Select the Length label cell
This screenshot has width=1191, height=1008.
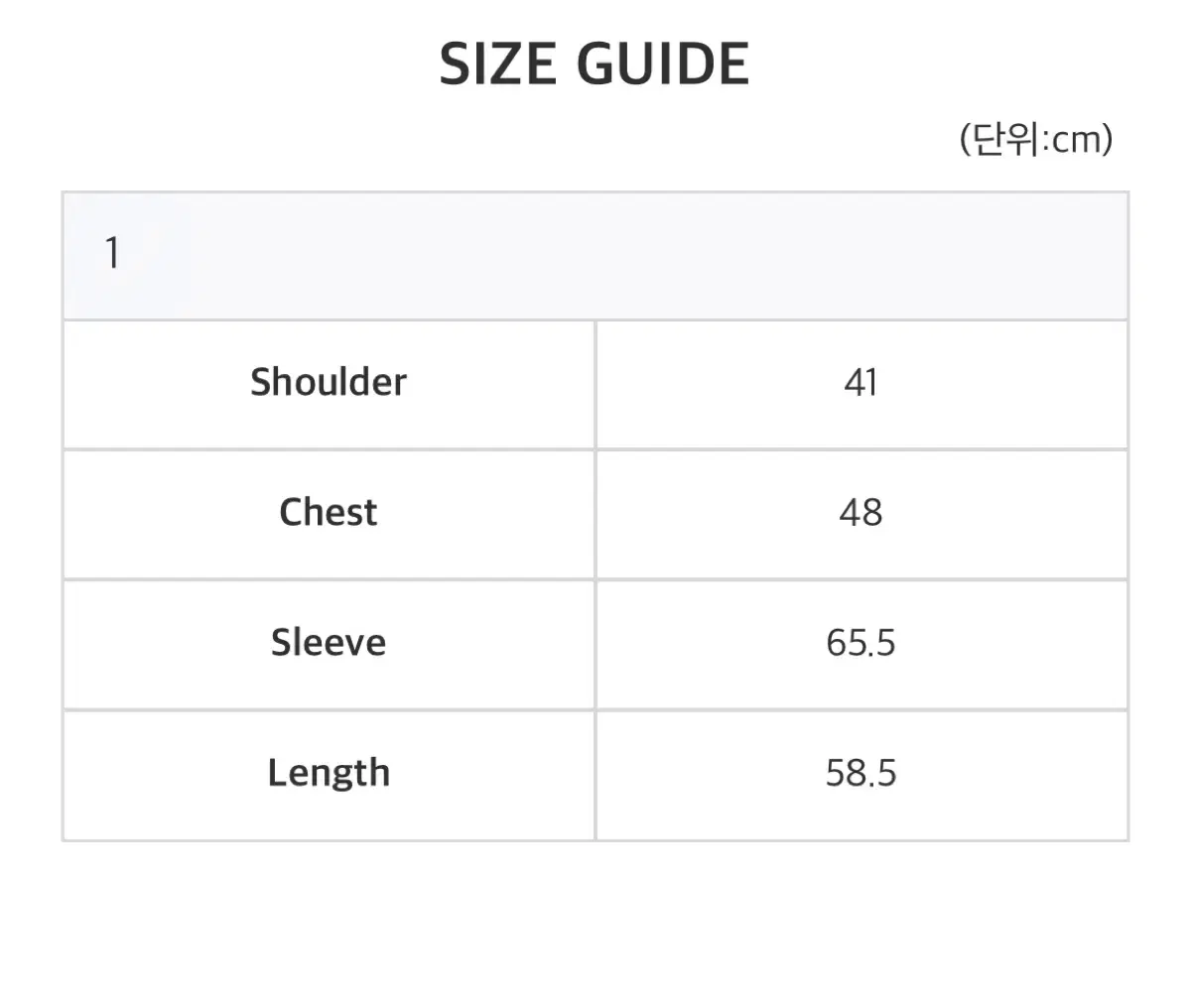(x=329, y=773)
